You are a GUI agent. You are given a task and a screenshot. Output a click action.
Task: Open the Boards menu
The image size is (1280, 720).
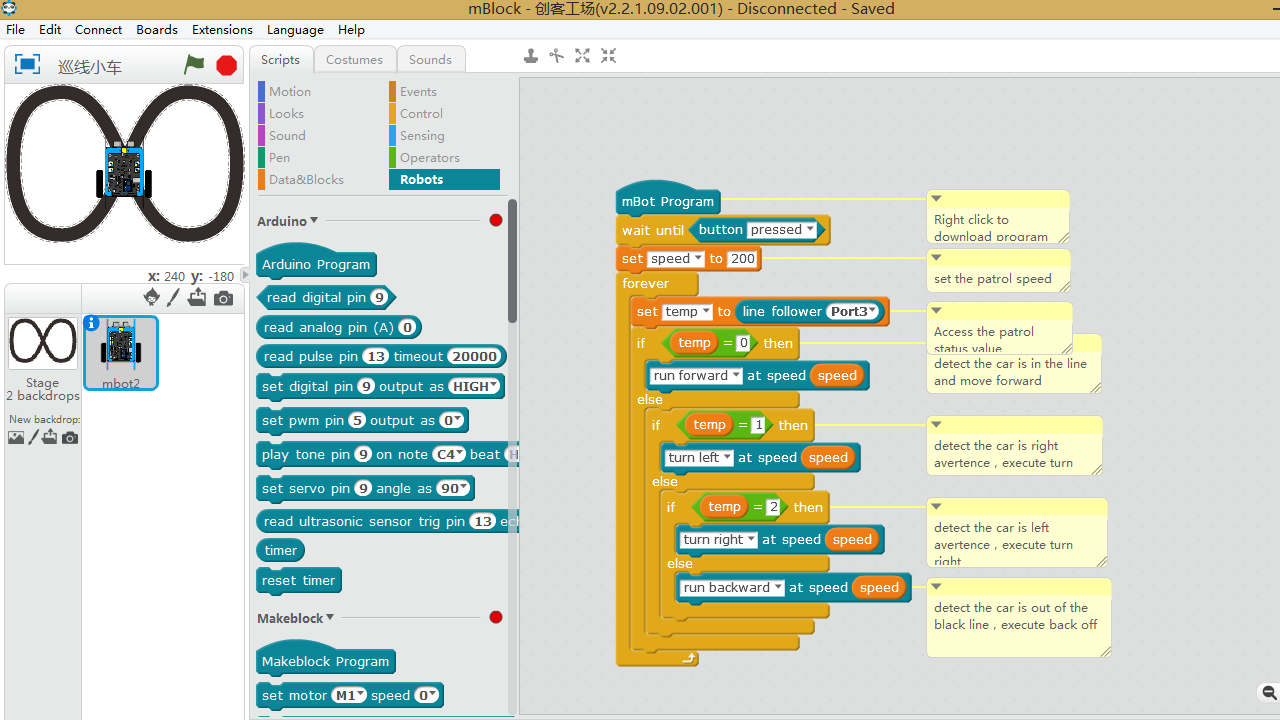point(157,30)
